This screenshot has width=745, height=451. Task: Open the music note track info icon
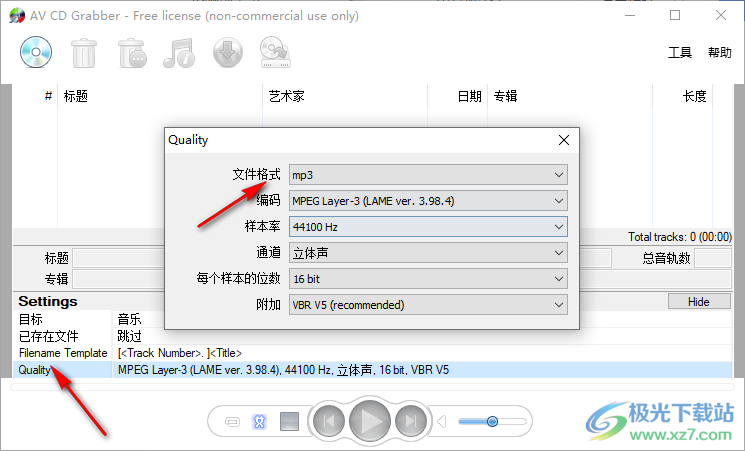point(179,52)
